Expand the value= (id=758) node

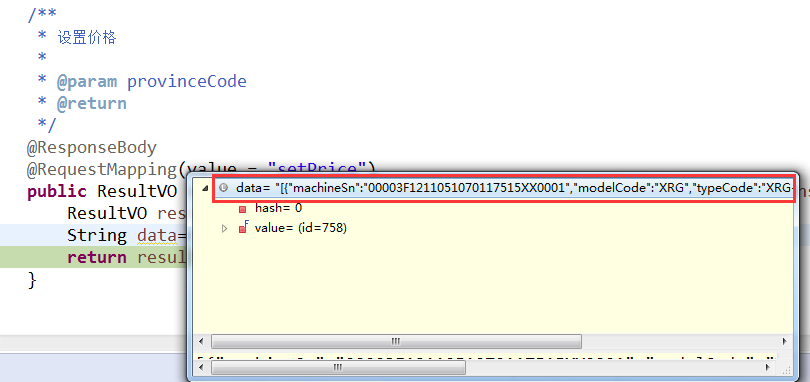[224, 228]
